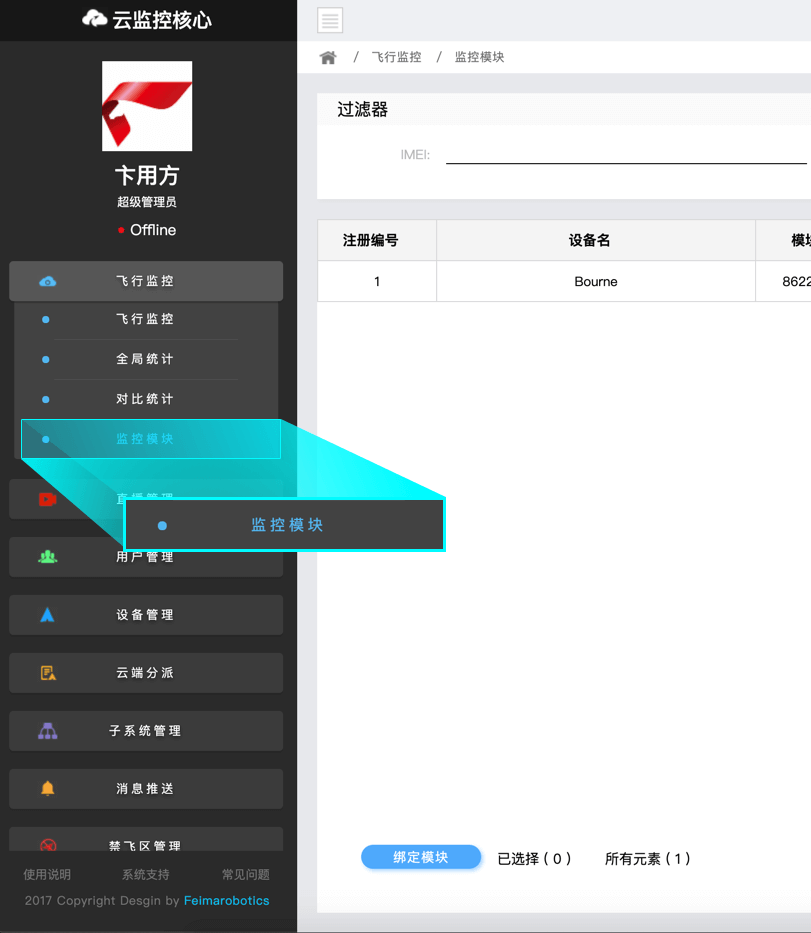Viewport: 811px width, 933px height.
Task: Click the 过滤器 panel heading
Action: (x=362, y=109)
